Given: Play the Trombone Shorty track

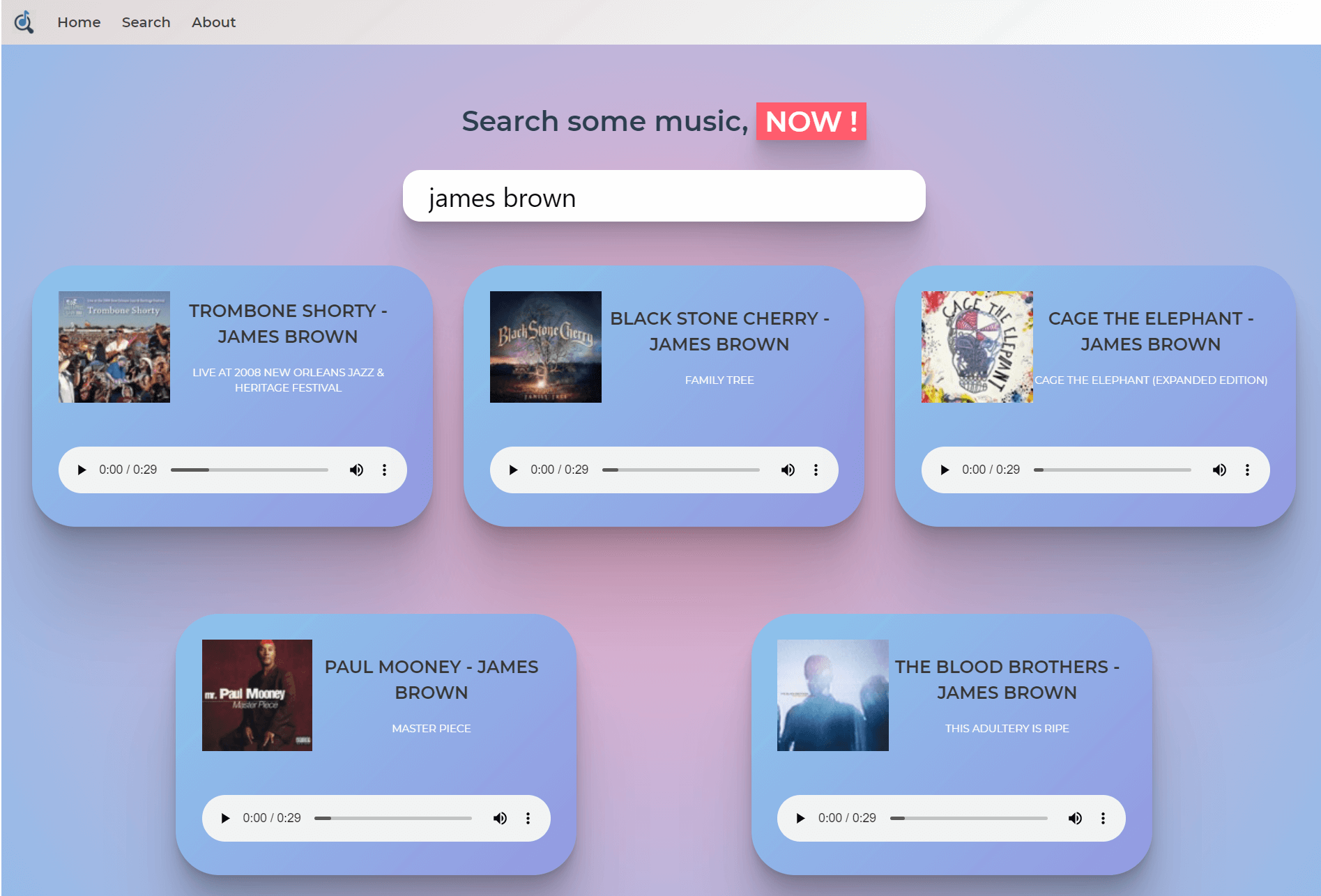Looking at the screenshot, I should pos(82,470).
